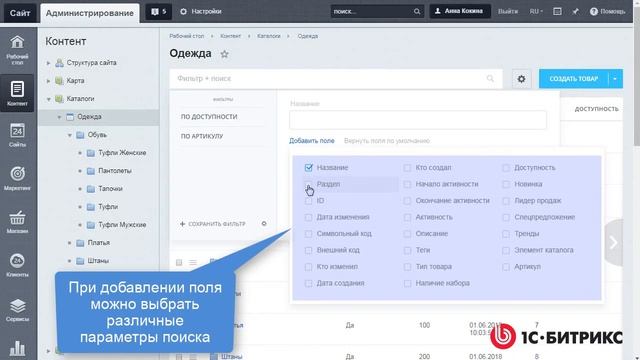This screenshot has height=360, width=640.
Task: Click Вернуть поля по умолчанию link
Action: pyautogui.click(x=387, y=140)
